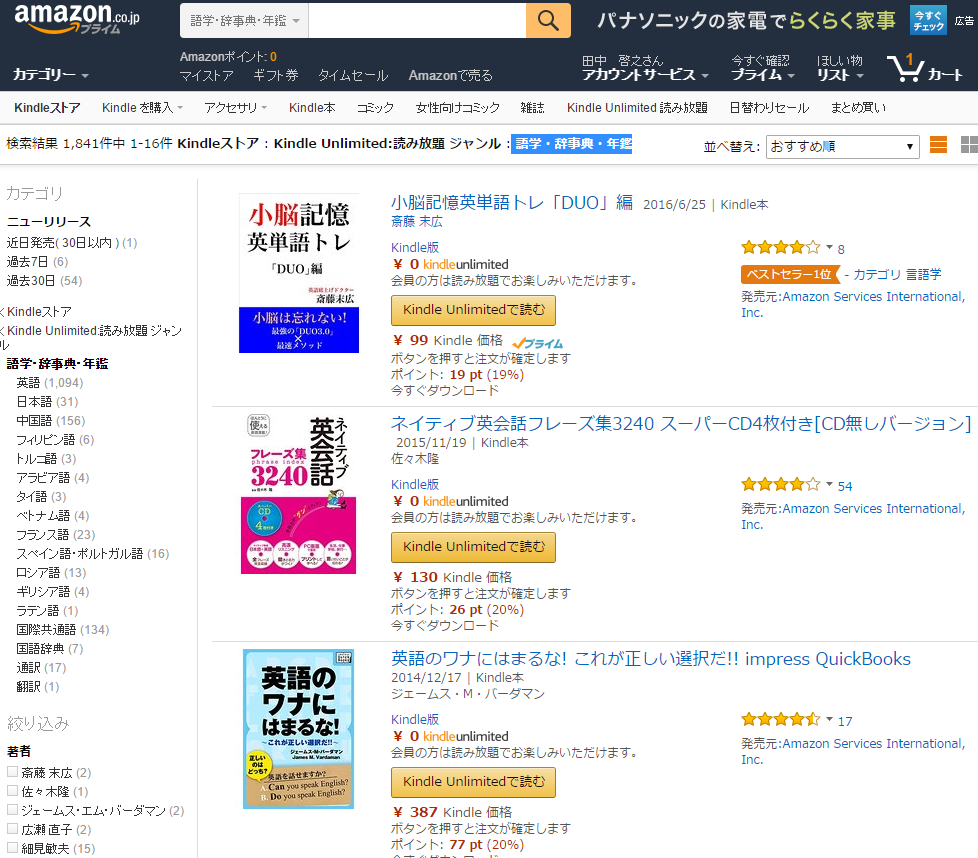
Task: Open Kindle Unlimited 読み放題 tab
Action: [637, 108]
